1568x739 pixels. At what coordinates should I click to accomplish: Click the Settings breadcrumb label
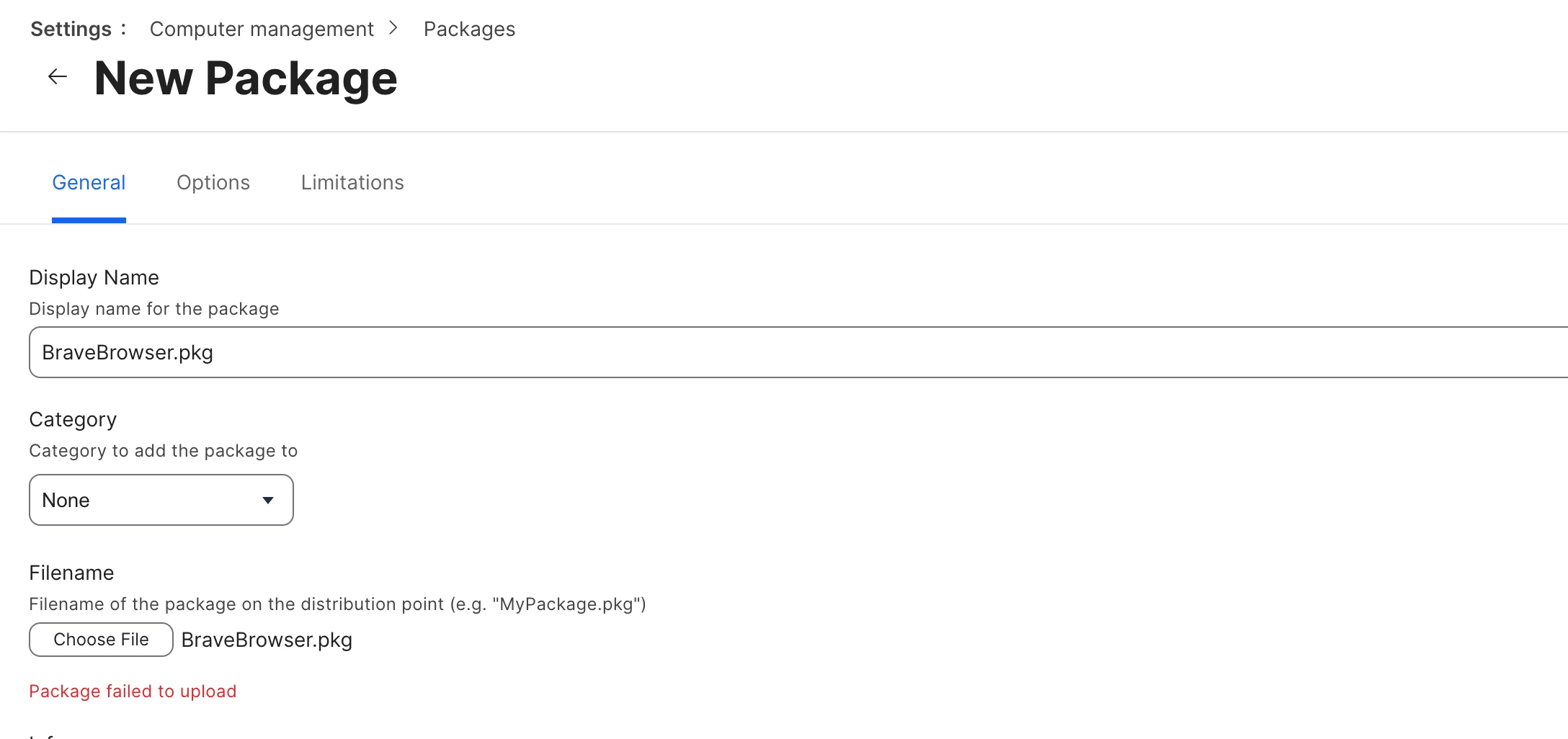71,29
